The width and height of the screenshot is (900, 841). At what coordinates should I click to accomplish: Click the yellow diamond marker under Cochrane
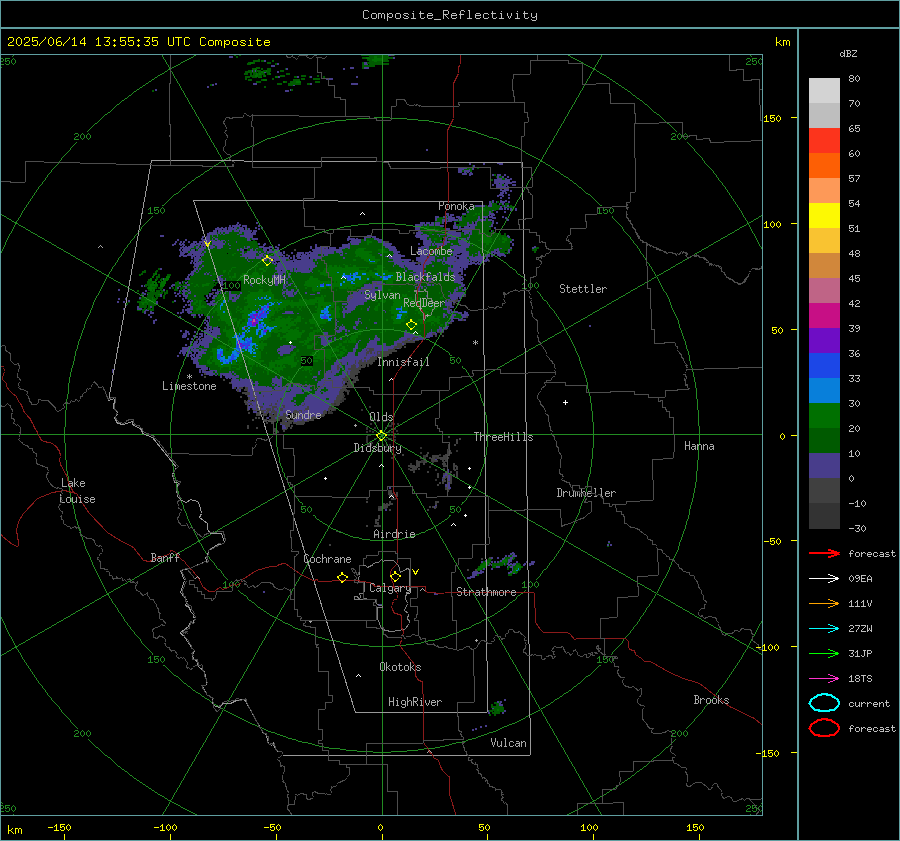(x=342, y=577)
